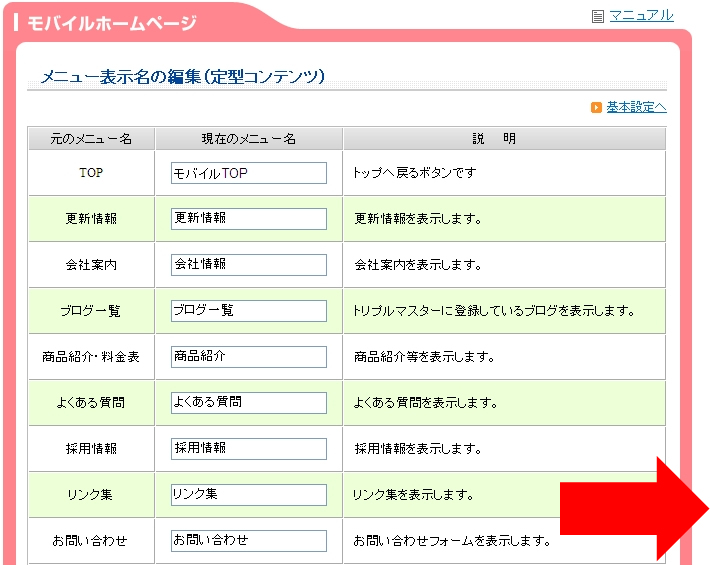The image size is (710, 565).
Task: Click the モバイルTOP menu name field
Action: tap(249, 173)
